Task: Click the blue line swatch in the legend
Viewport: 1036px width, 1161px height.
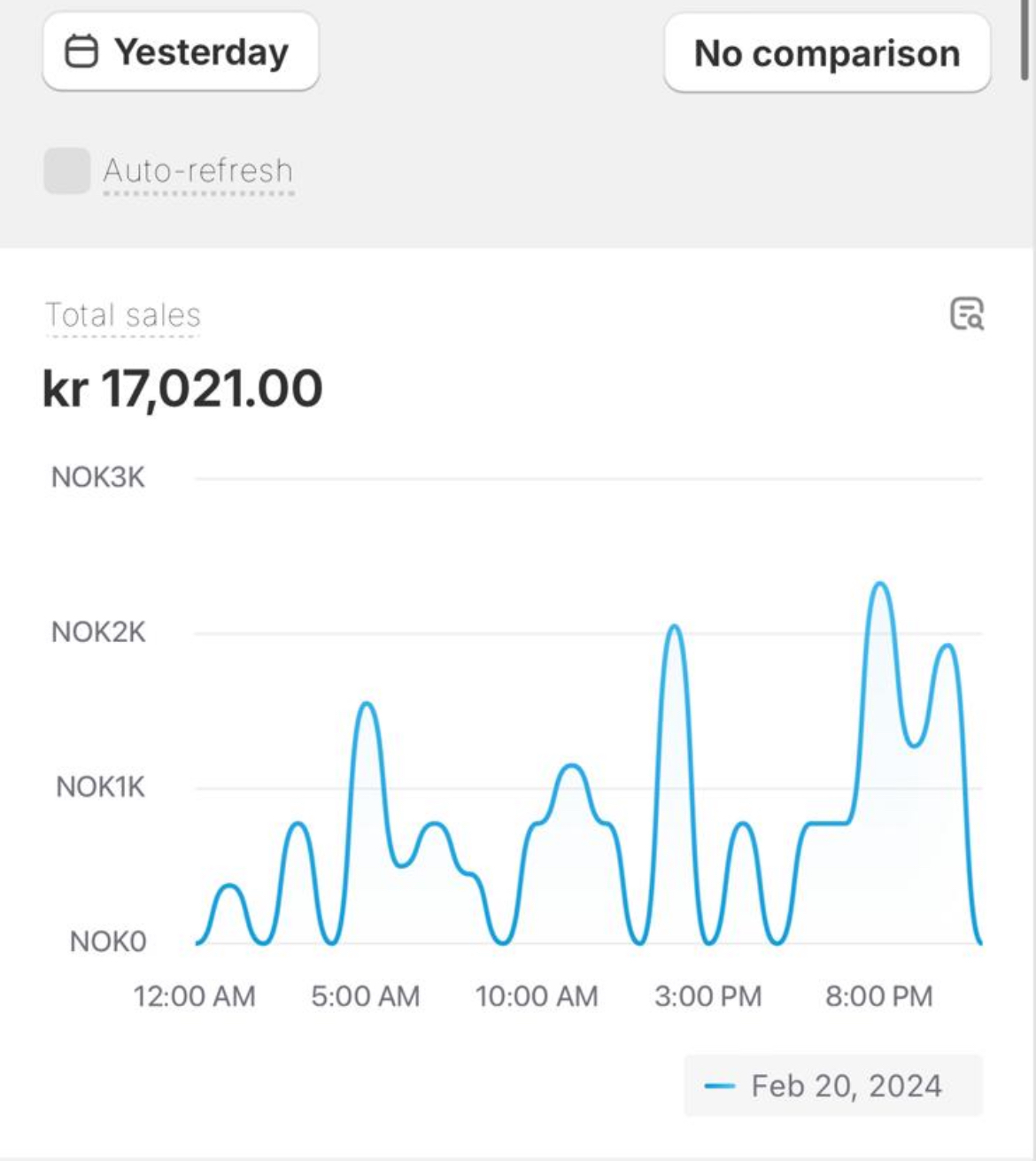Action: click(719, 1086)
